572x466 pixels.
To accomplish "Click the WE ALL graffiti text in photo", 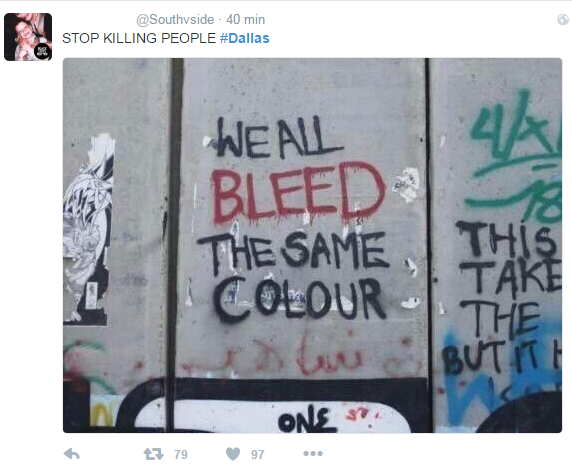I will tap(279, 138).
